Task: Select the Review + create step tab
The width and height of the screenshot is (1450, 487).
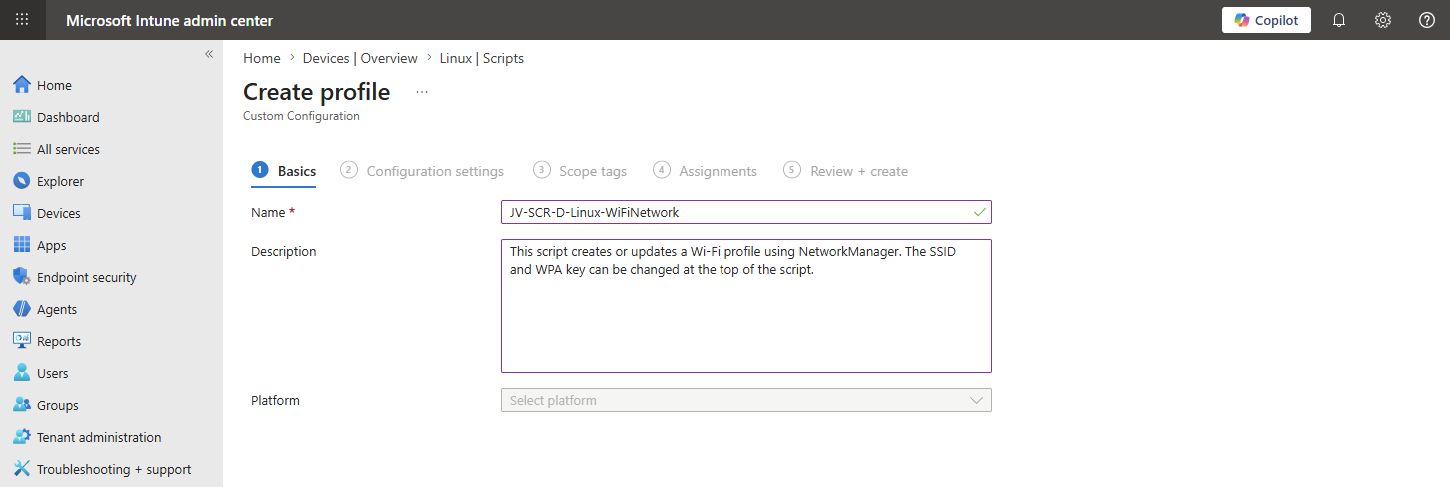Action: coord(846,171)
